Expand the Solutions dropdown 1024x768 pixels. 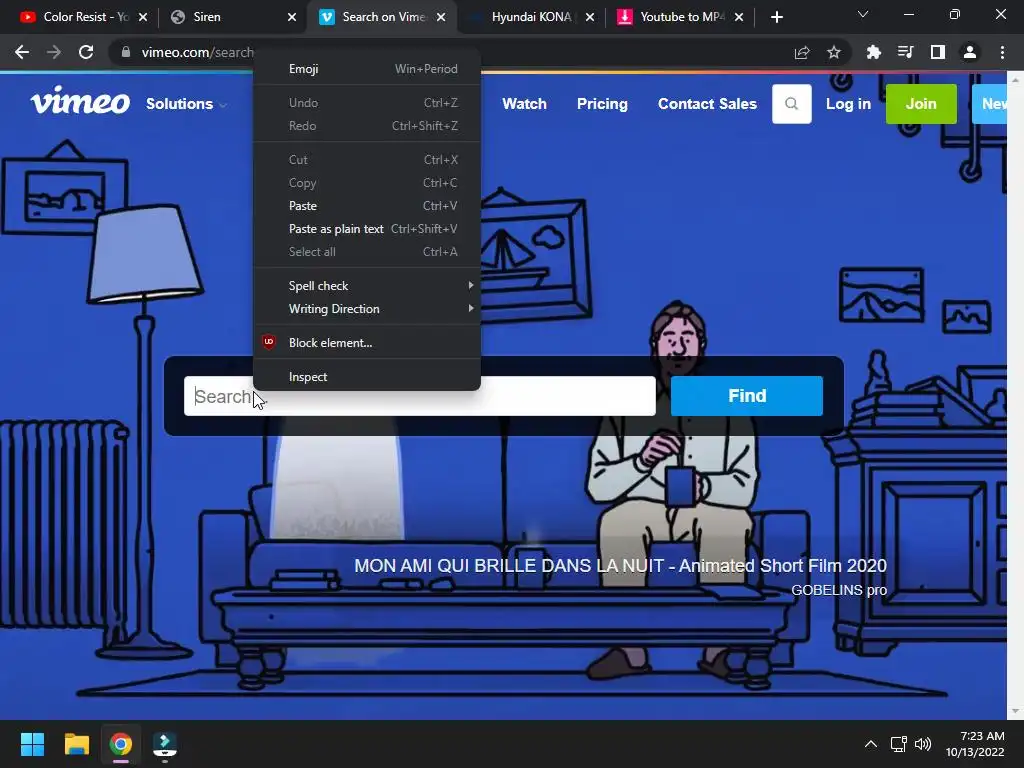(x=186, y=104)
